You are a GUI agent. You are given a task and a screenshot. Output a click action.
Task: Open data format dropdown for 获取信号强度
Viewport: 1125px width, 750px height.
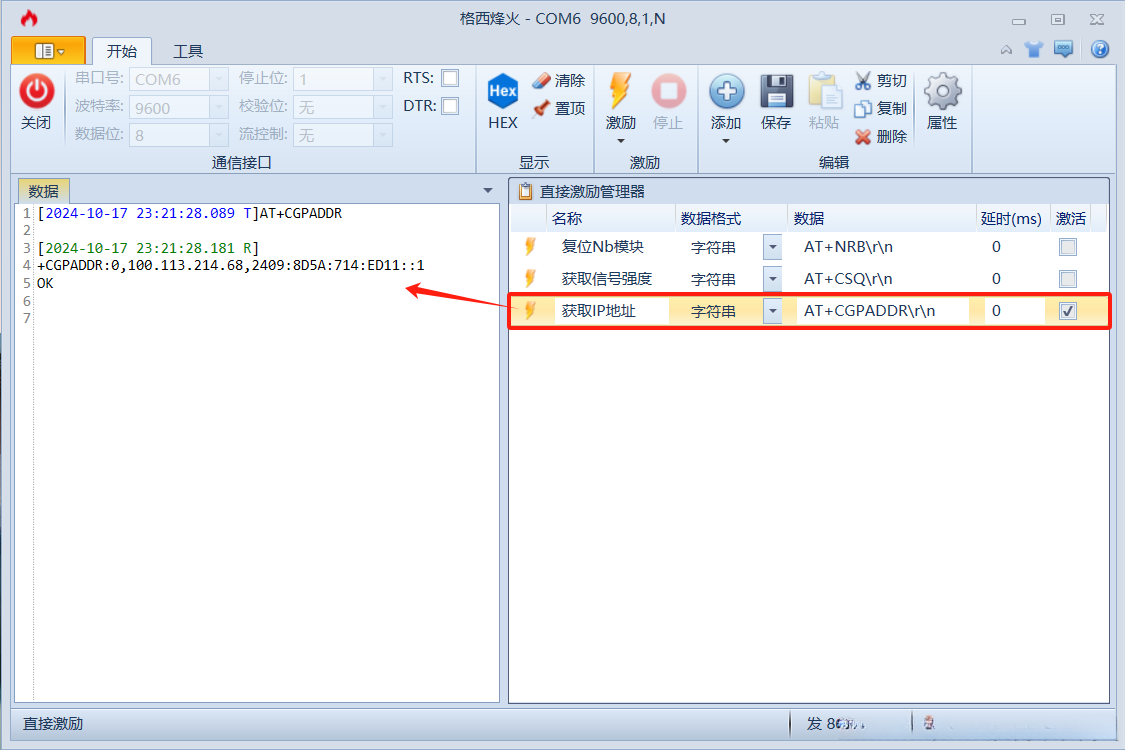click(773, 278)
